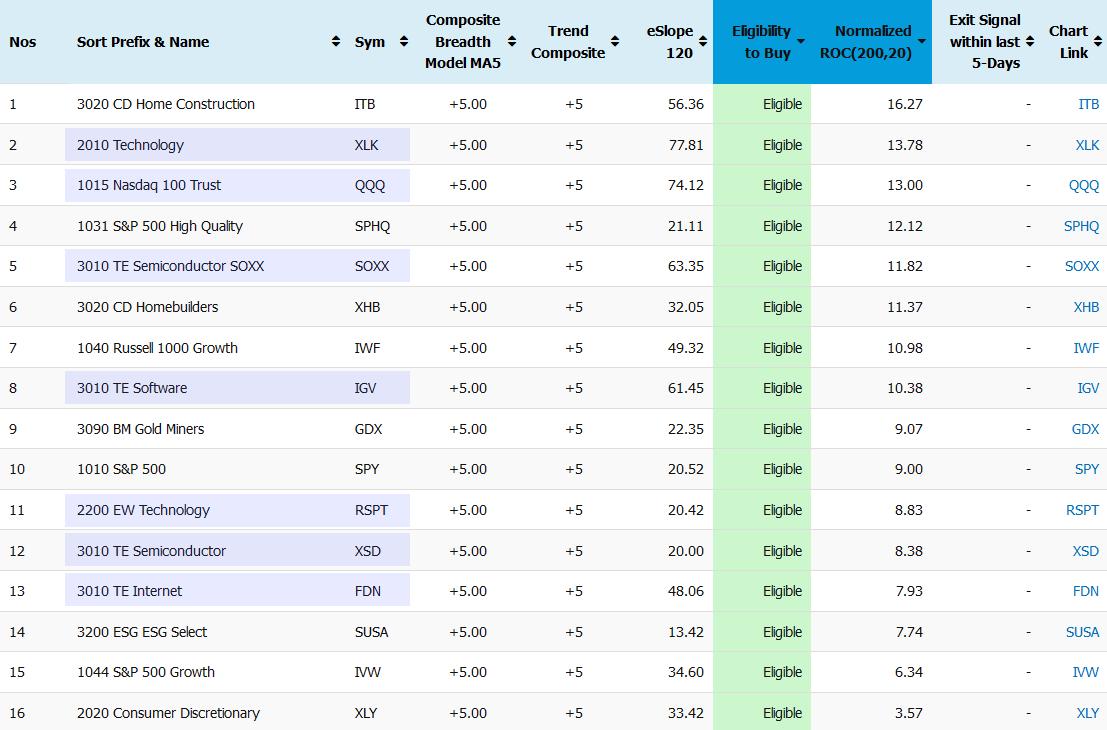The height and width of the screenshot is (730, 1107).
Task: Follow the SPHQ chart link
Action: pyautogui.click(x=1081, y=226)
